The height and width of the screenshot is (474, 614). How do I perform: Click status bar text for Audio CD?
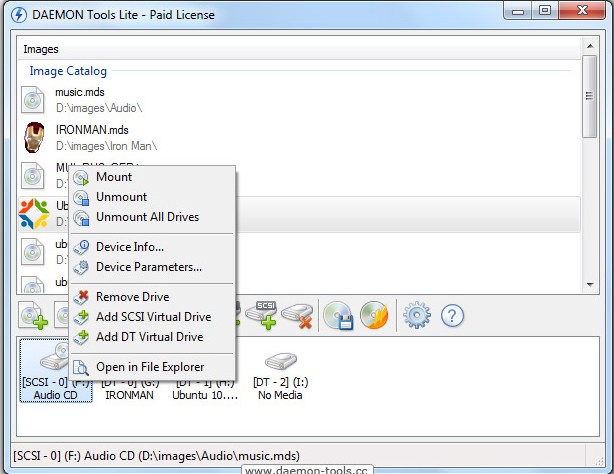pyautogui.click(x=157, y=456)
